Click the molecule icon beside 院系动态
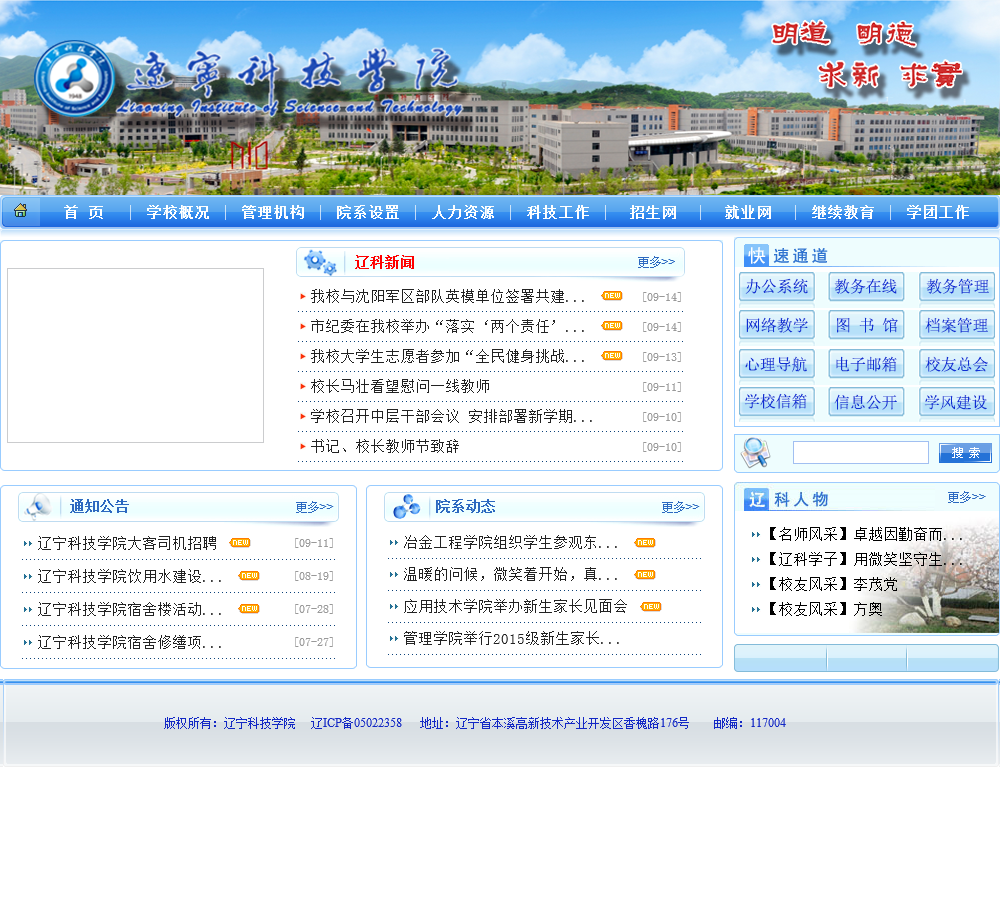Viewport: 1000px width, 909px height. pos(406,506)
